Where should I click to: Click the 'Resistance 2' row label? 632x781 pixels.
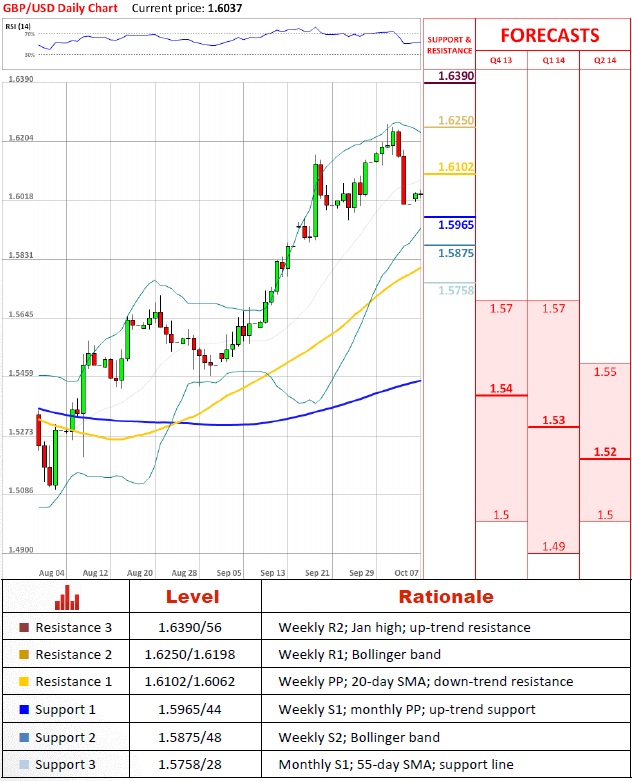pyautogui.click(x=74, y=654)
